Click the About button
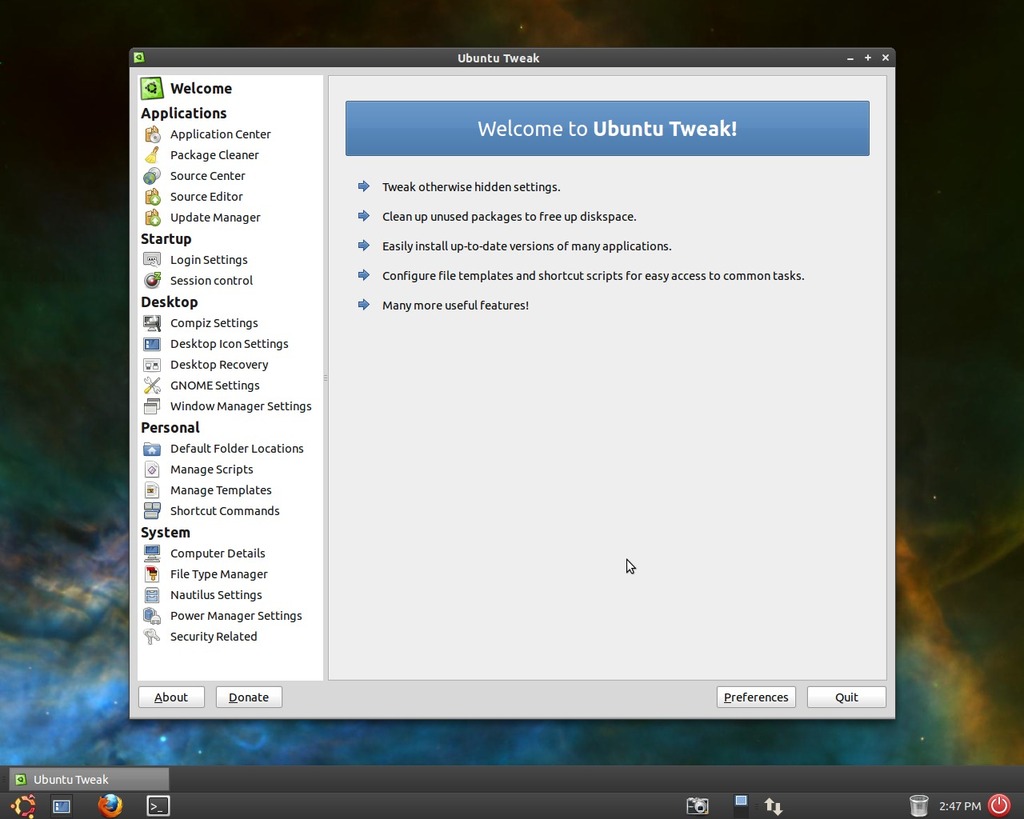Image resolution: width=1024 pixels, height=819 pixels. pyautogui.click(x=171, y=697)
